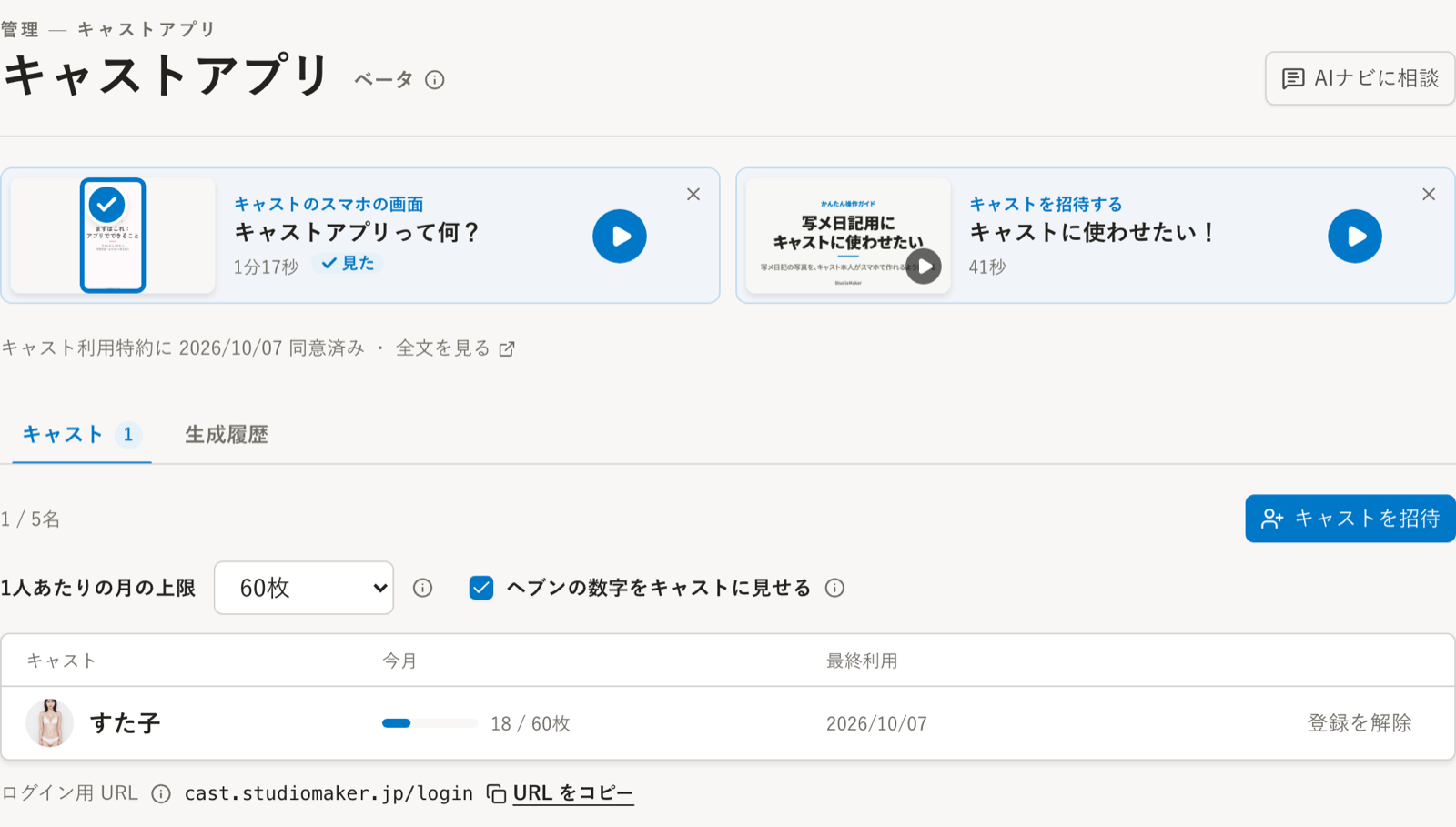1456x827 pixels.
Task: Open AIナビに相談 chat button
Action: coord(1360,78)
